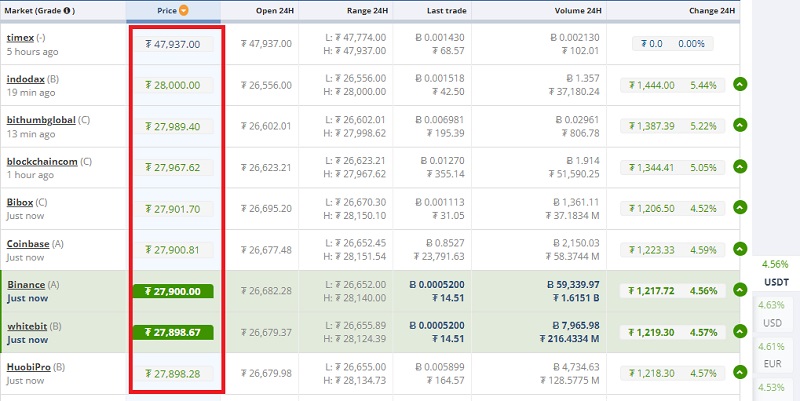This screenshot has height=401, width=800.
Task: Open the whitebit market link
Action: [27, 327]
